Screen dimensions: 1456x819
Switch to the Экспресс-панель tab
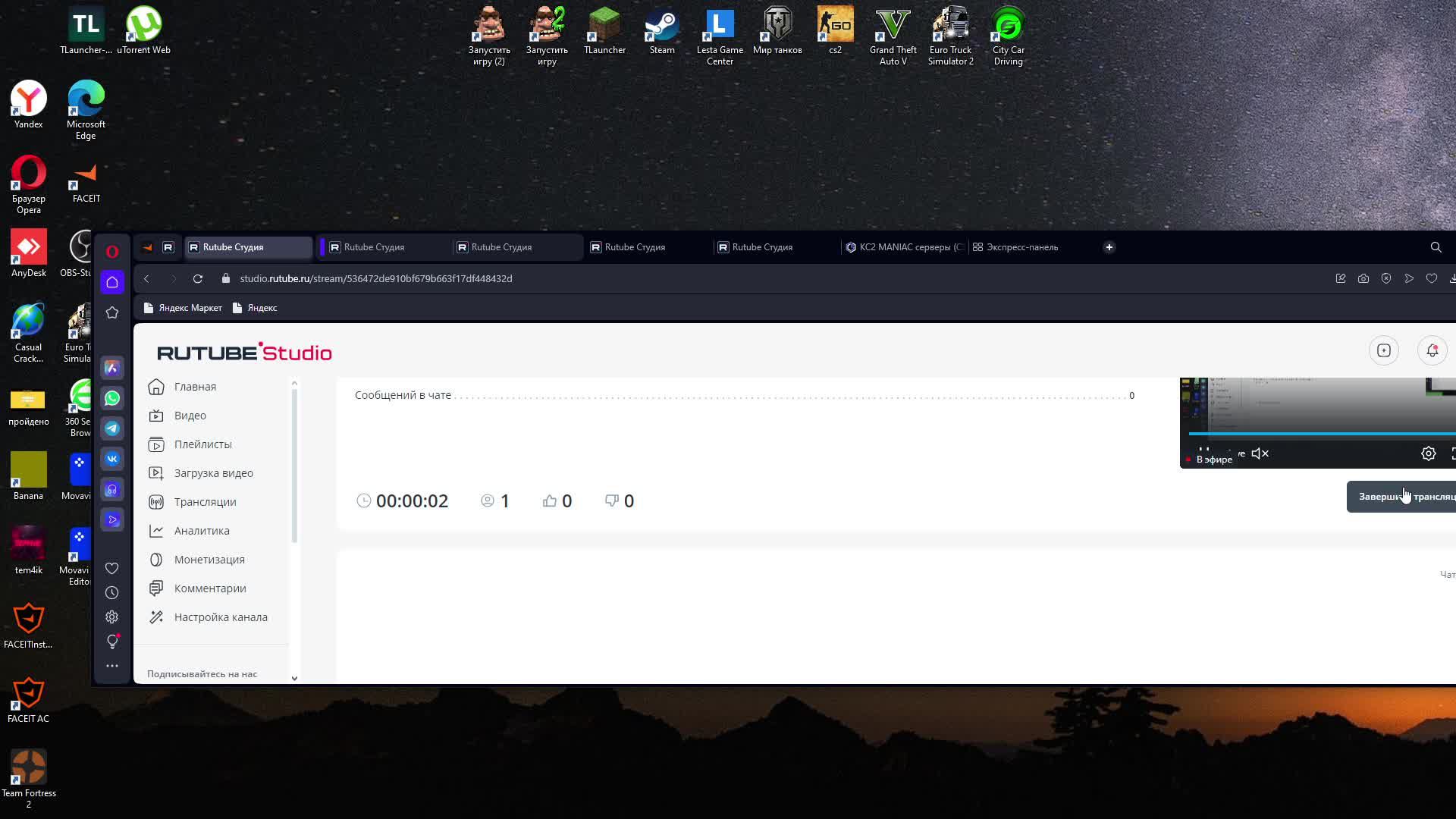click(1016, 247)
